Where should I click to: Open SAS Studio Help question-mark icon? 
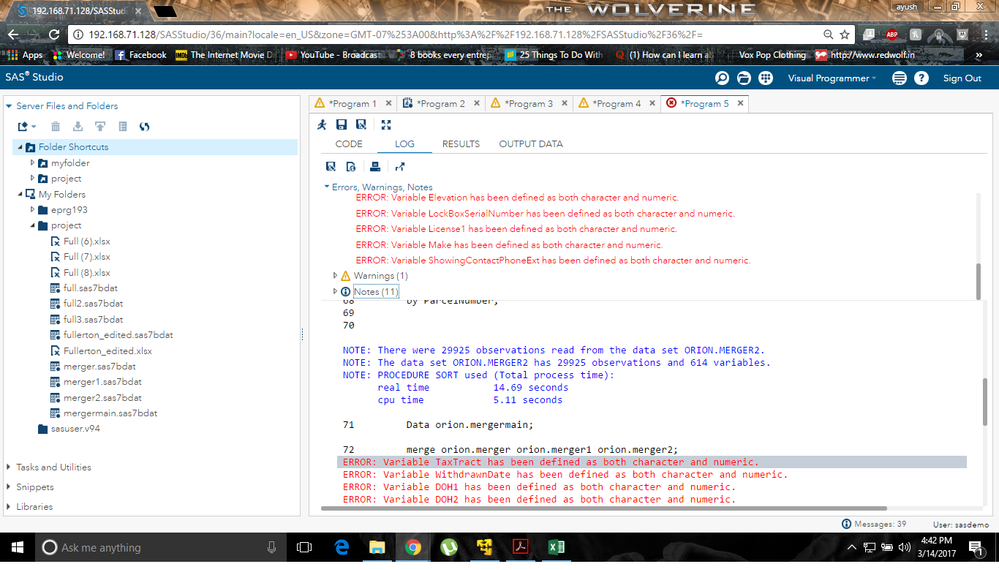point(921,78)
